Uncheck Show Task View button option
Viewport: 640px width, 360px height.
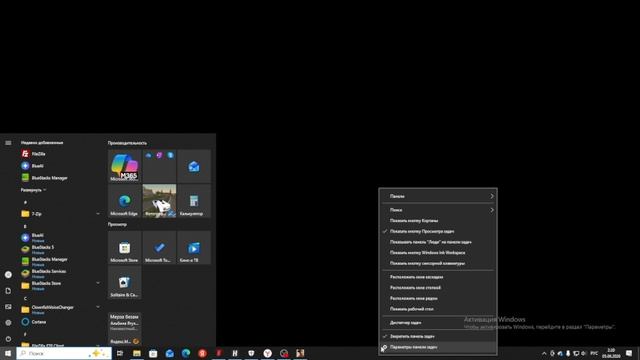[438, 231]
